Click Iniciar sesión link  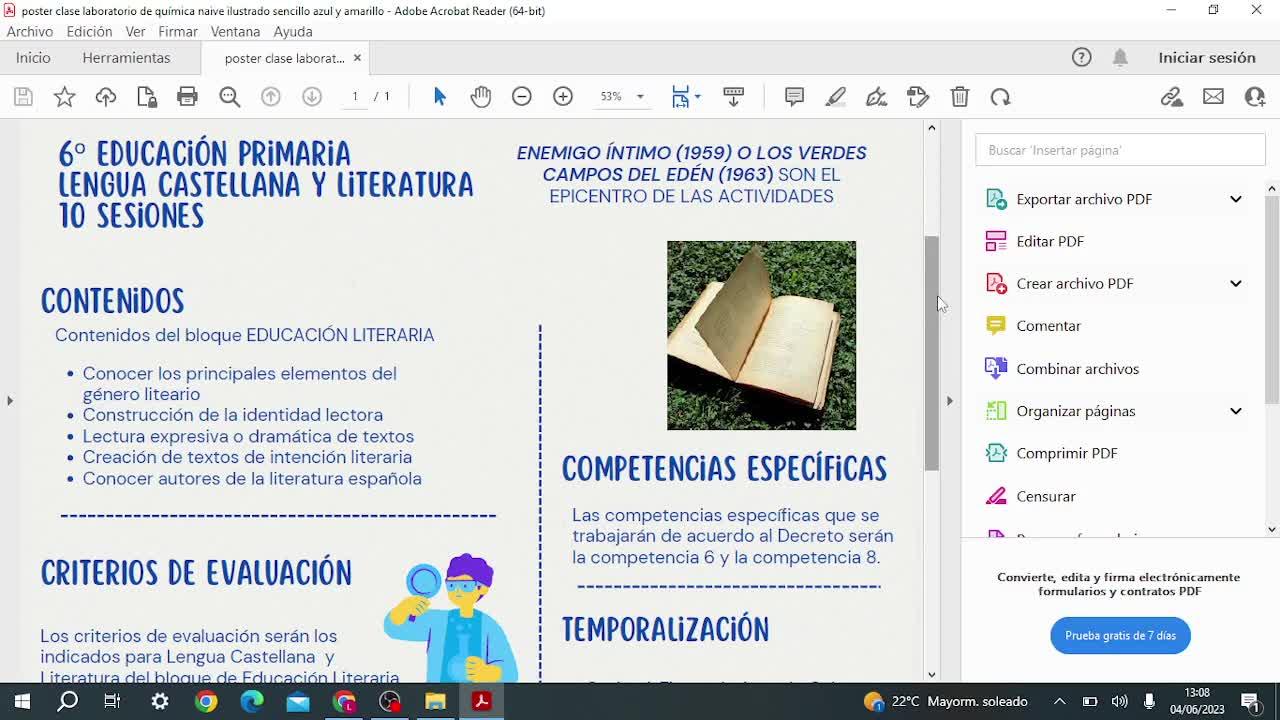[1206, 58]
